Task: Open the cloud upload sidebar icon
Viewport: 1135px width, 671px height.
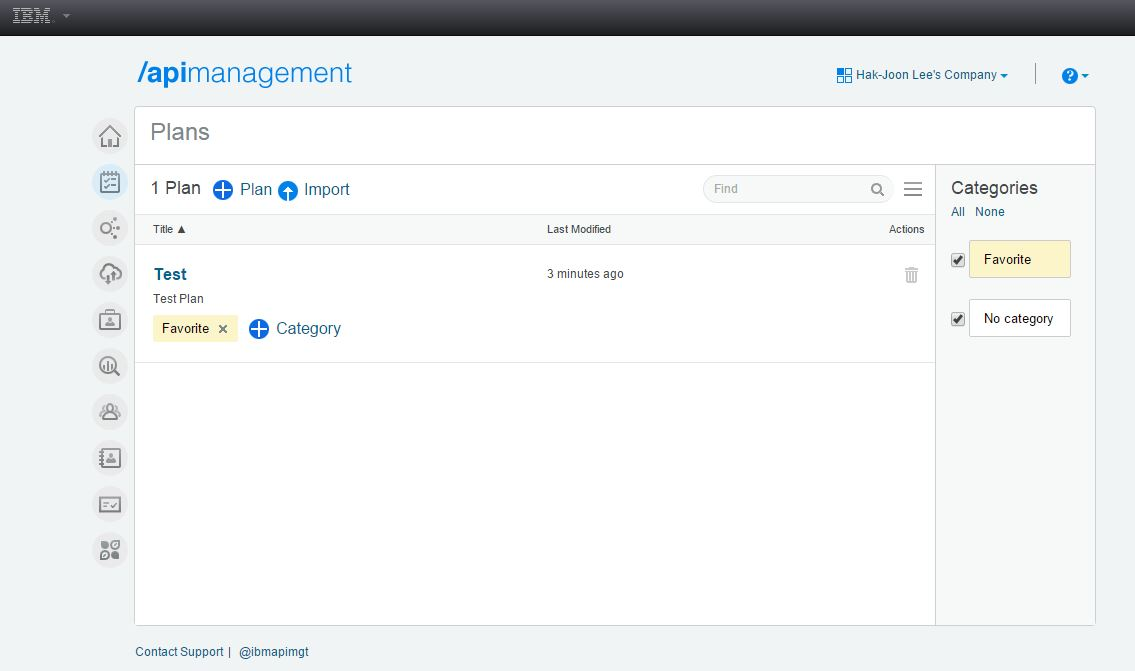Action: [110, 274]
